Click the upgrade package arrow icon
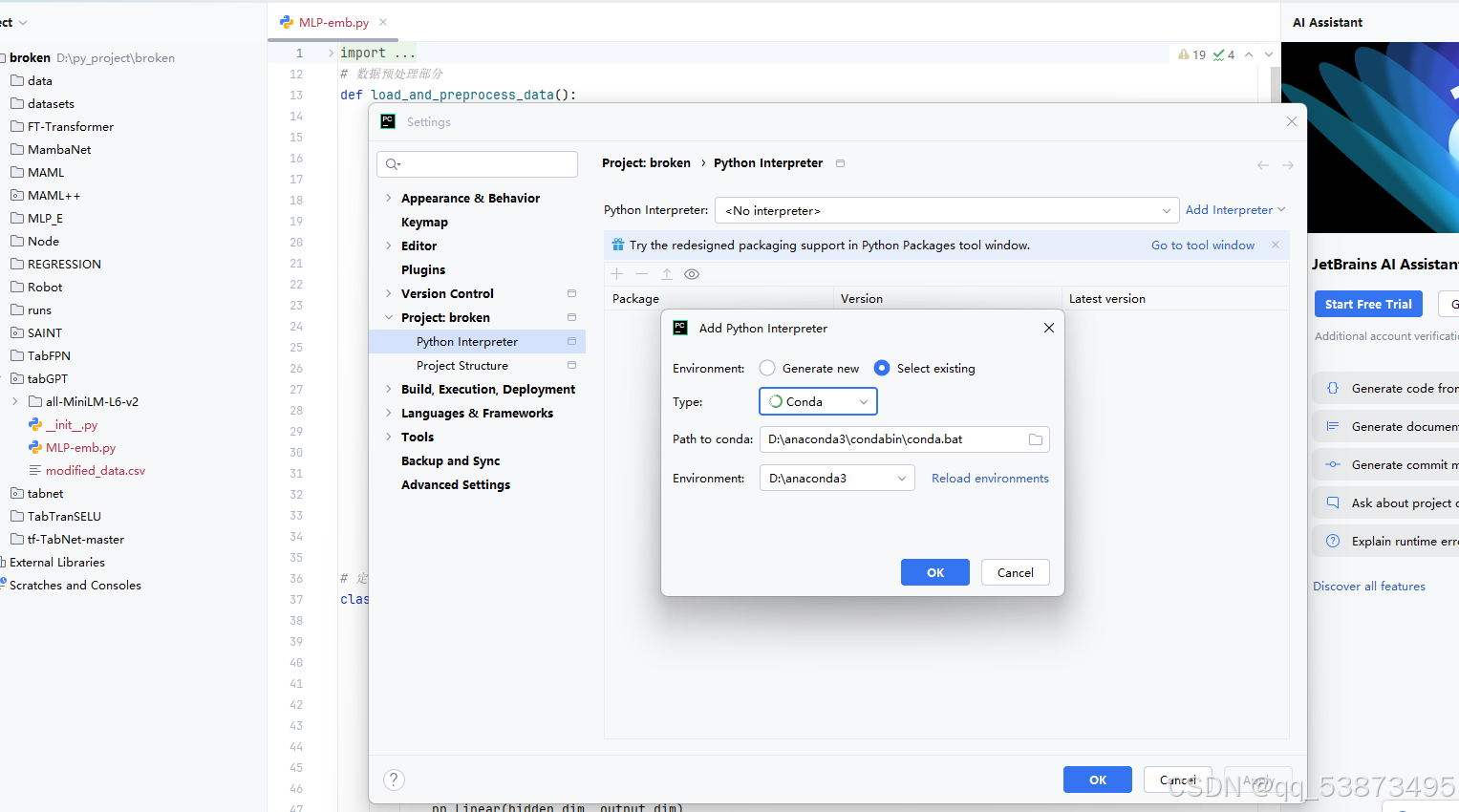The height and width of the screenshot is (812, 1459). click(667, 274)
